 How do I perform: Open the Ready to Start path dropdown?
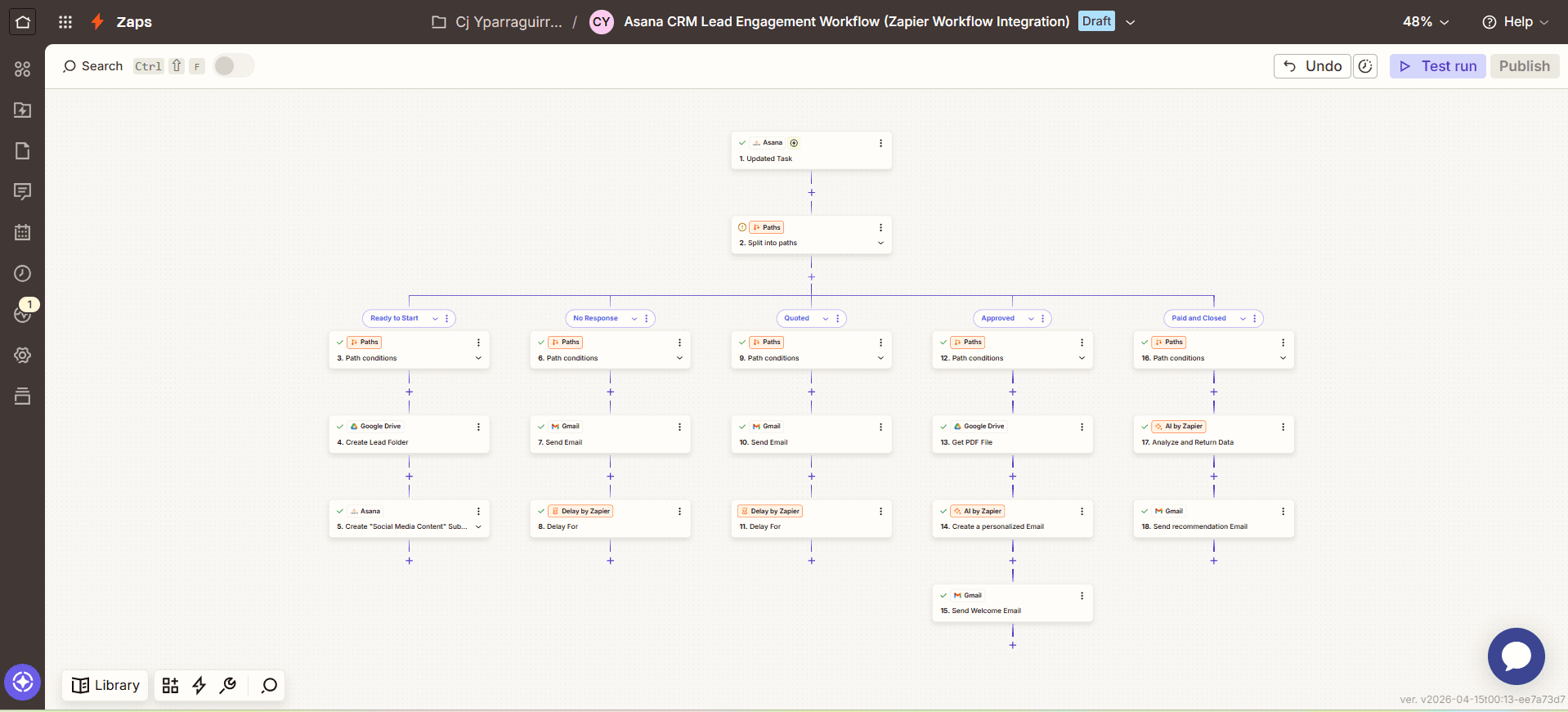(x=435, y=319)
